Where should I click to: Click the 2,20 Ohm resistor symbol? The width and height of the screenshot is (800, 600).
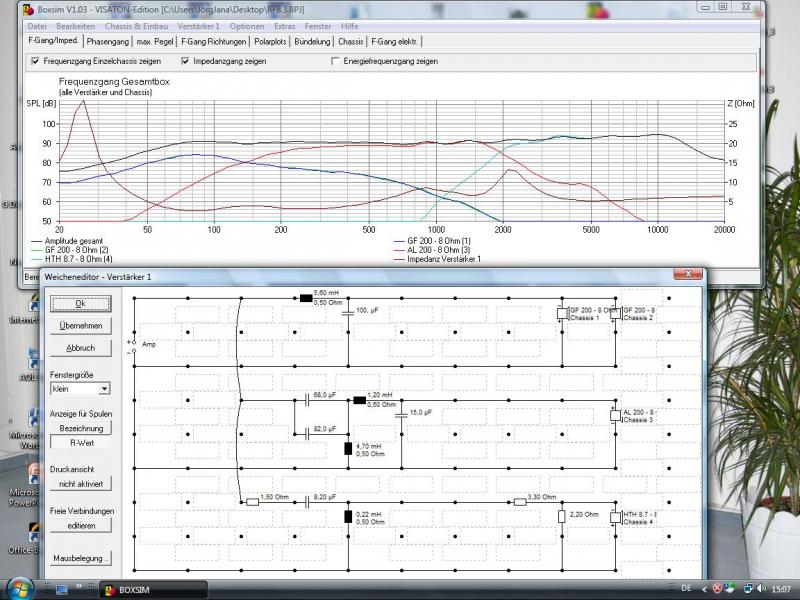(x=562, y=517)
